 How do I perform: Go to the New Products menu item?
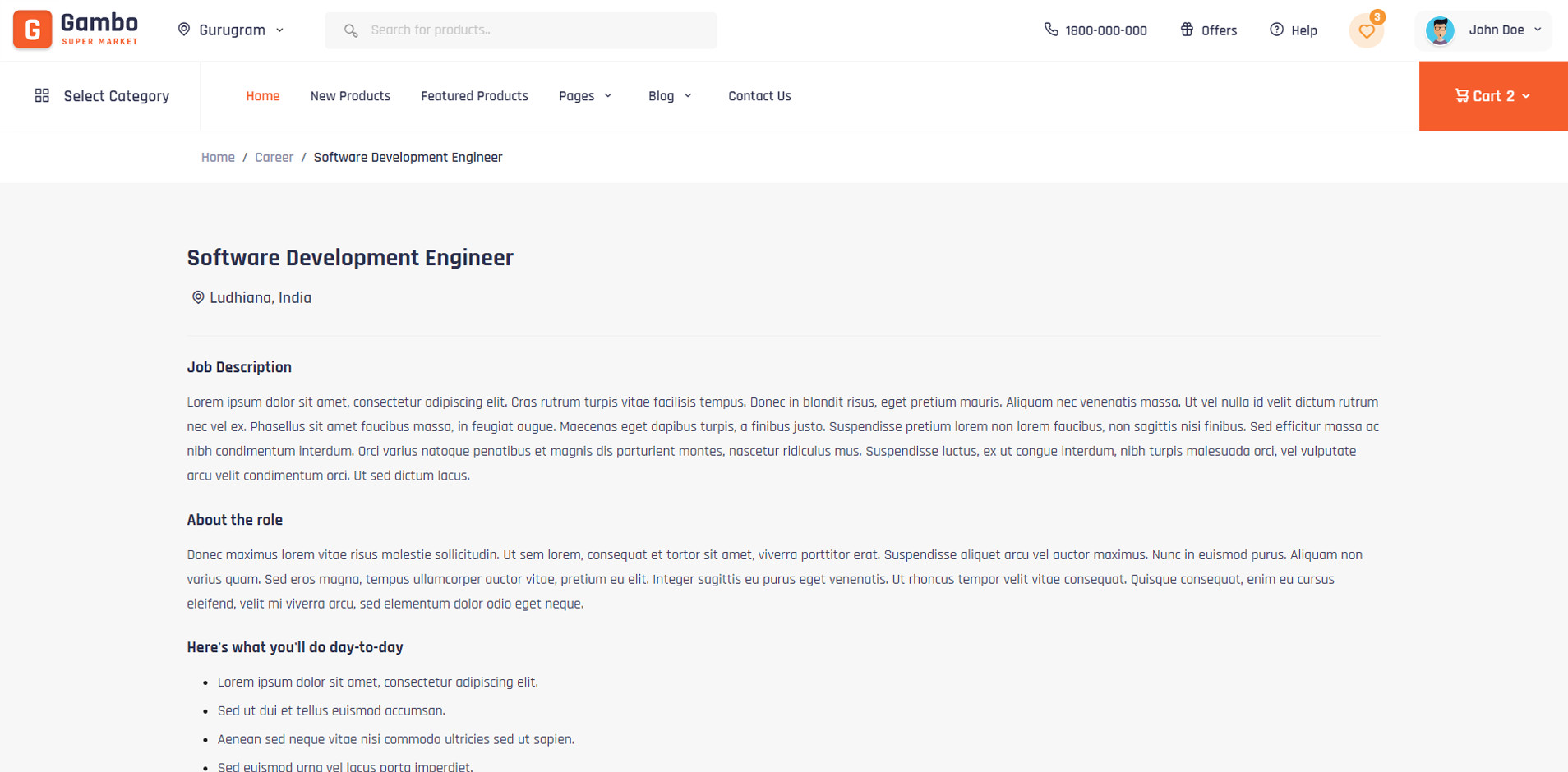pyautogui.click(x=350, y=96)
